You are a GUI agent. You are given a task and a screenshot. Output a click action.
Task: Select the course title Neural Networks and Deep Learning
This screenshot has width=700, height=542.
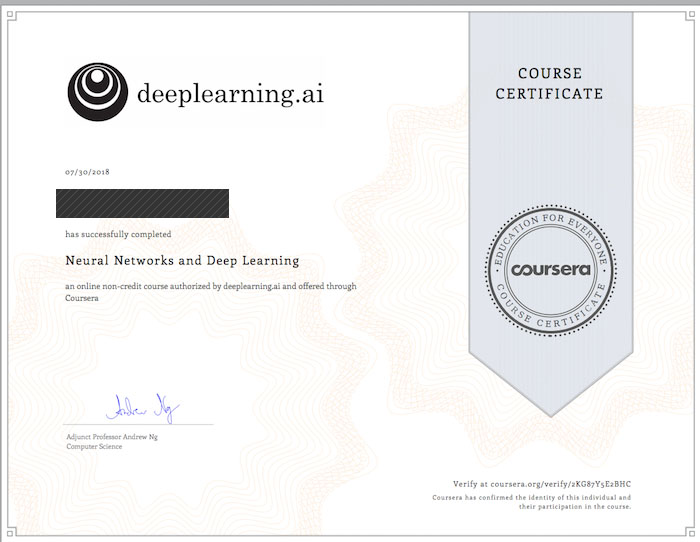(182, 261)
